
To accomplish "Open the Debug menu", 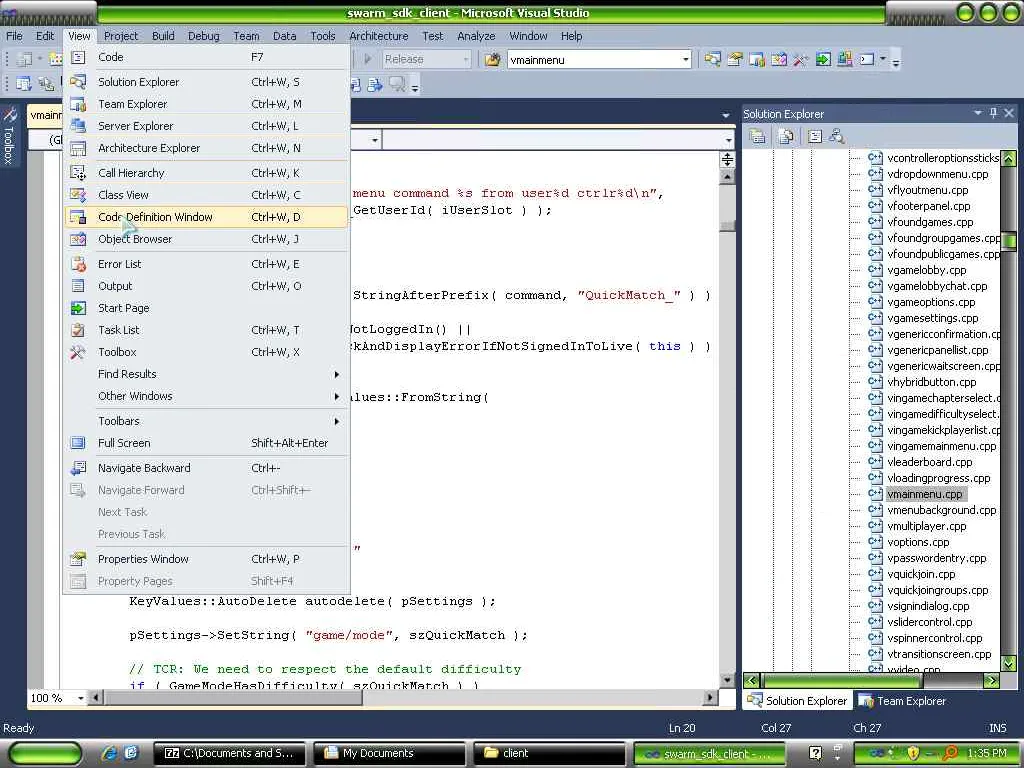I will point(204,36).
